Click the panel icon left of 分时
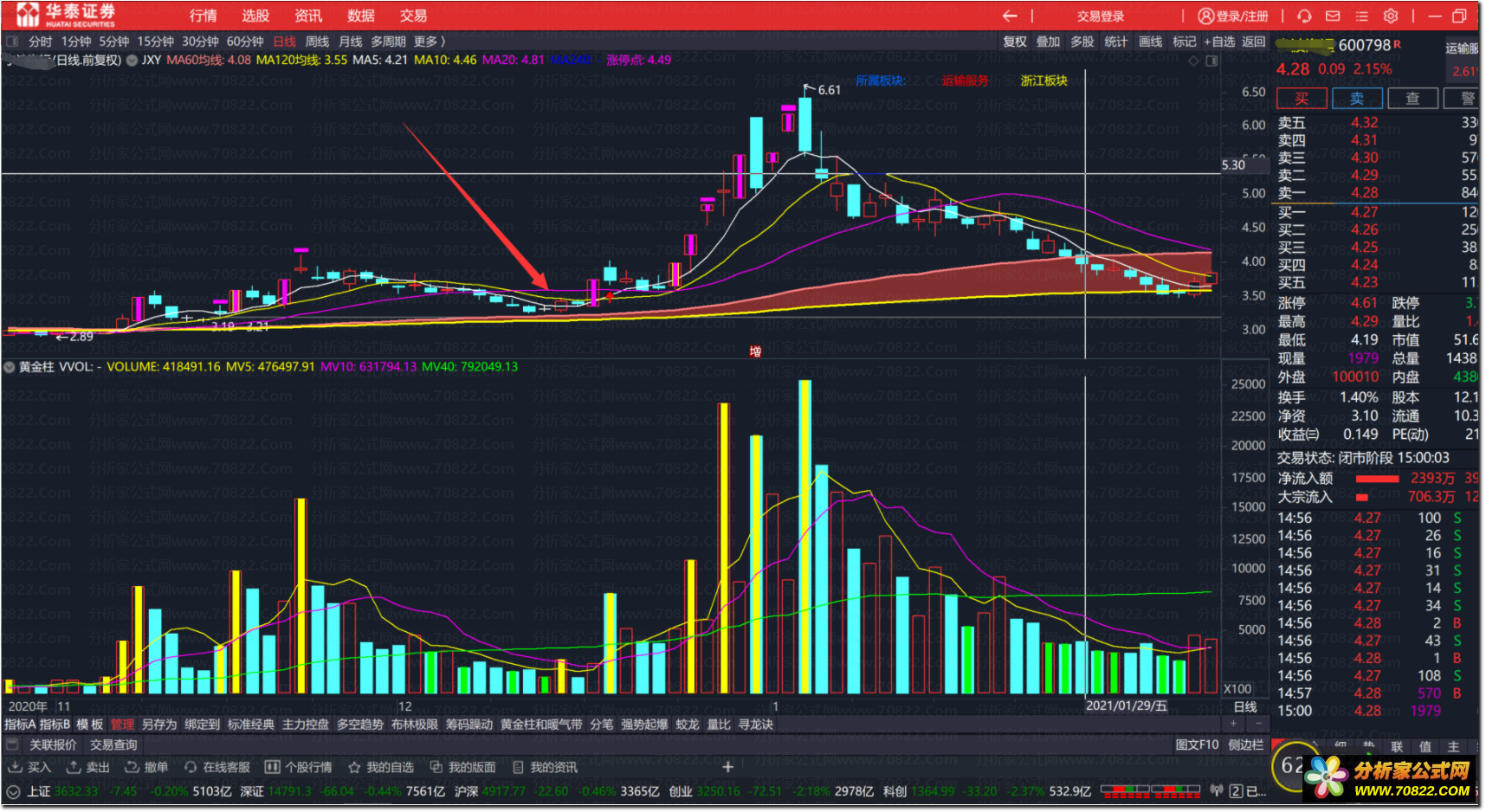Viewport: 1486px width, 812px height. click(x=12, y=42)
